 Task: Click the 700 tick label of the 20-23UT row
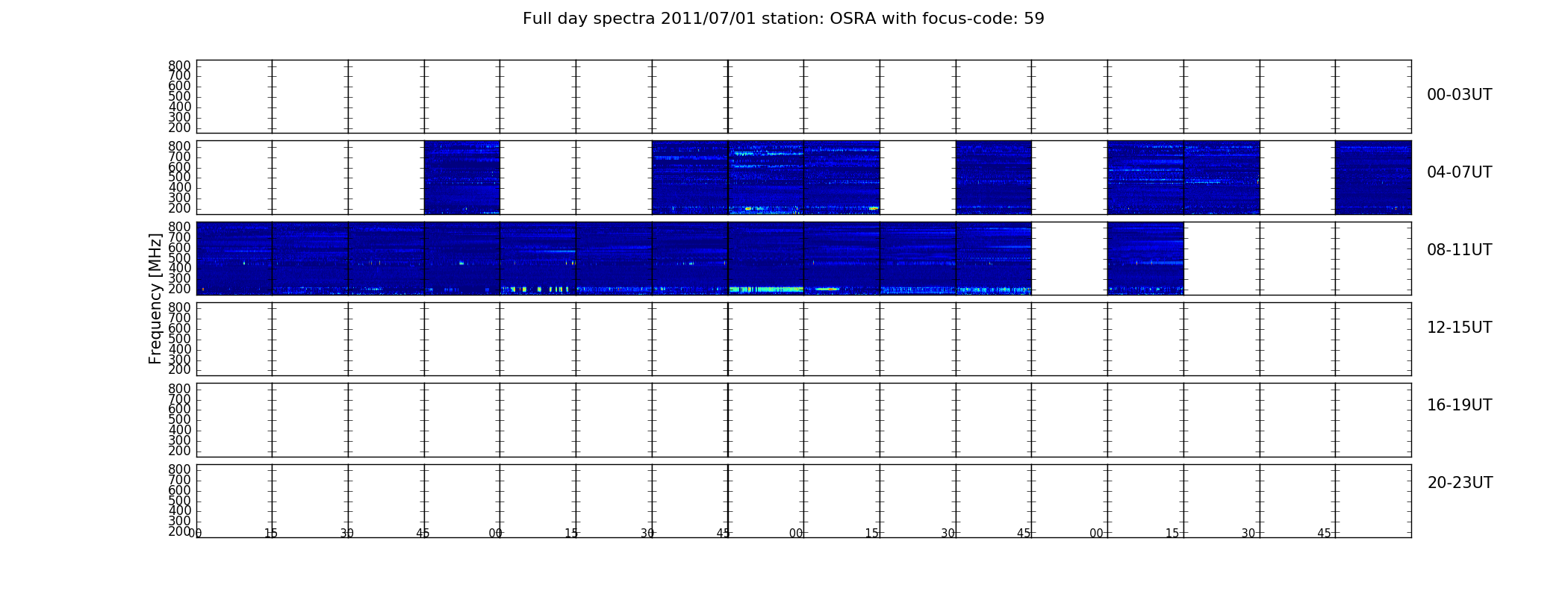[x=179, y=480]
